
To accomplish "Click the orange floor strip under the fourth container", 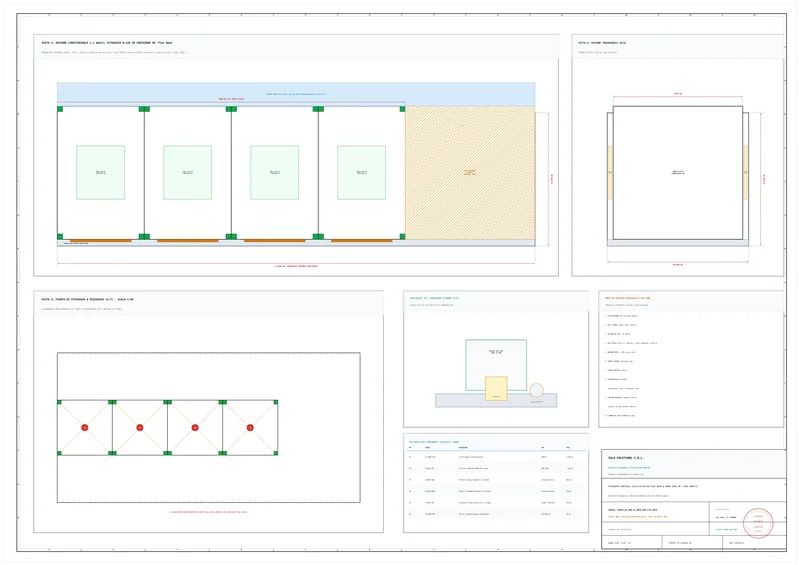I will point(362,240).
